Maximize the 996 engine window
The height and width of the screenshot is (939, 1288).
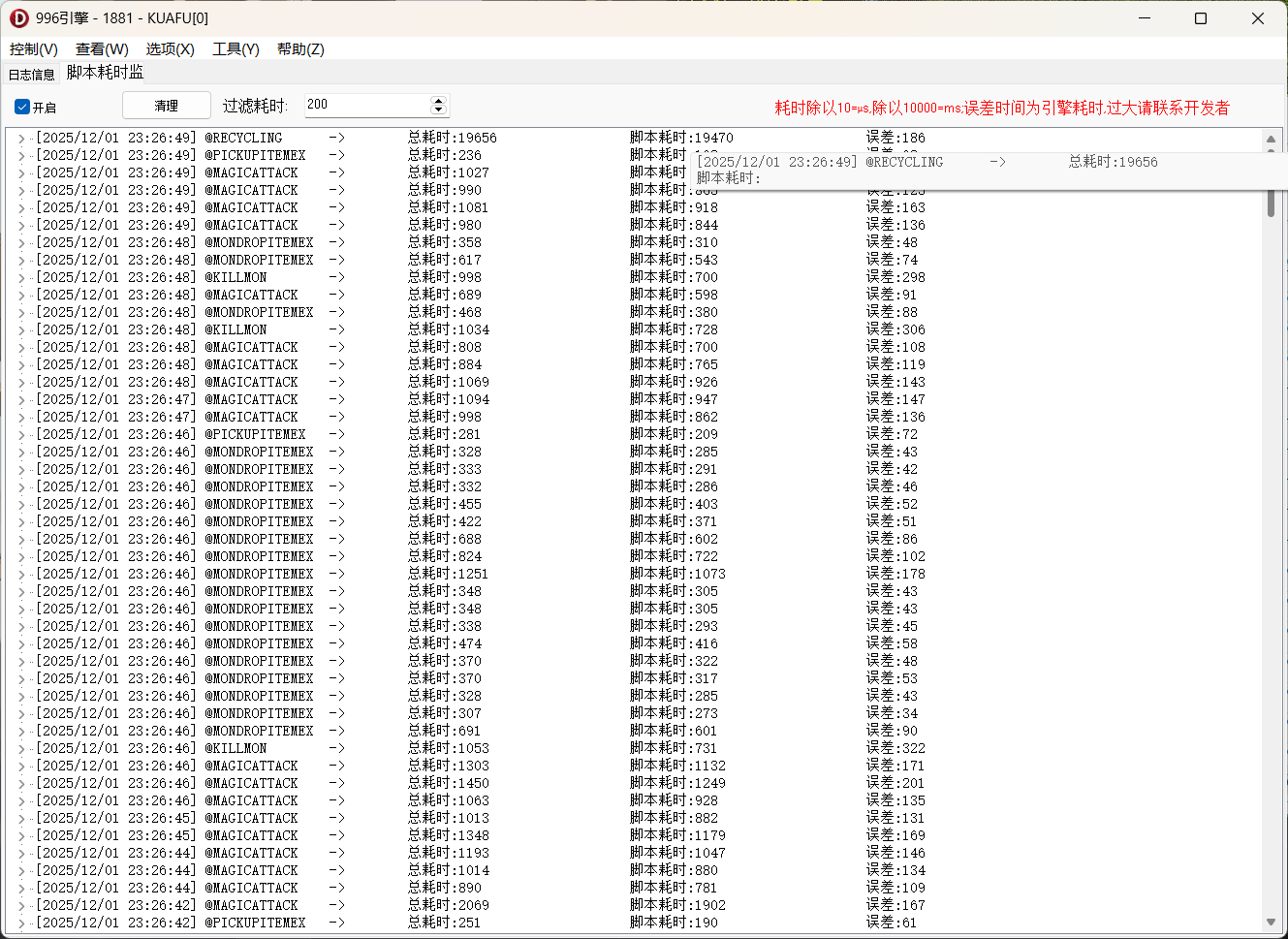(1201, 18)
